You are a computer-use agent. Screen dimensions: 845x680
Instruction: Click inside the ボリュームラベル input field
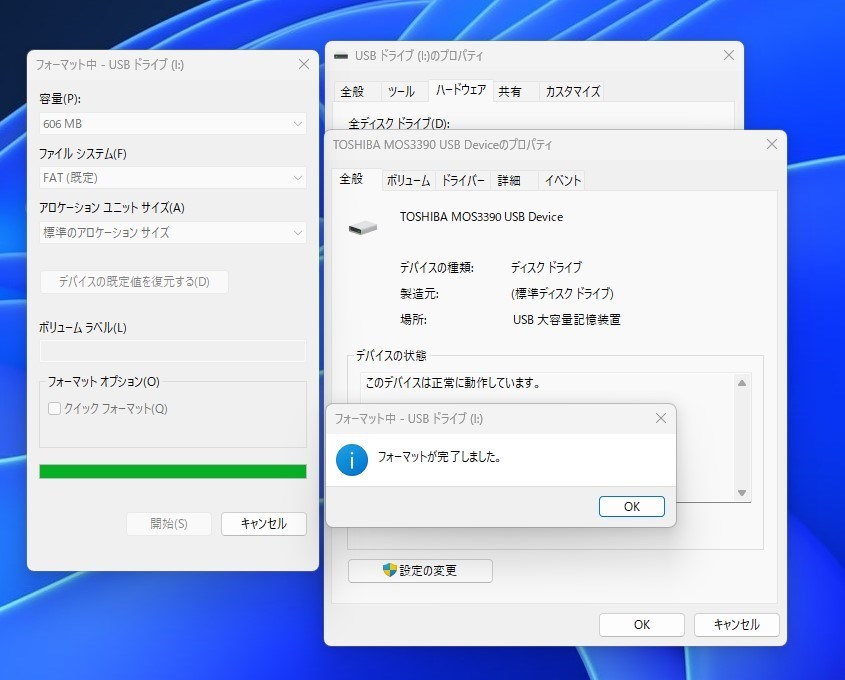[171, 350]
